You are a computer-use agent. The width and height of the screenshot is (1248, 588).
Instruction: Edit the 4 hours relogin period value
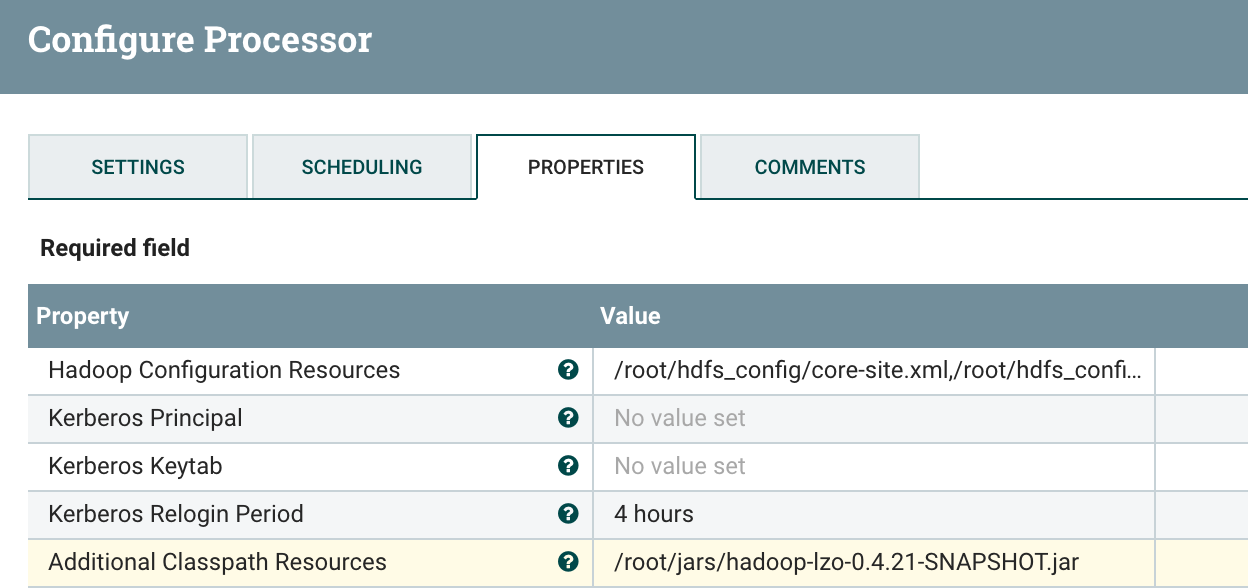[875, 514]
